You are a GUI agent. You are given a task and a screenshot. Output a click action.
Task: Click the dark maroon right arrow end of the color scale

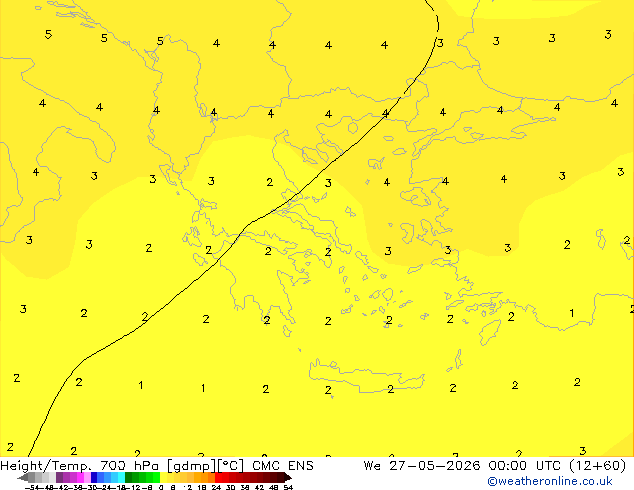(287, 478)
